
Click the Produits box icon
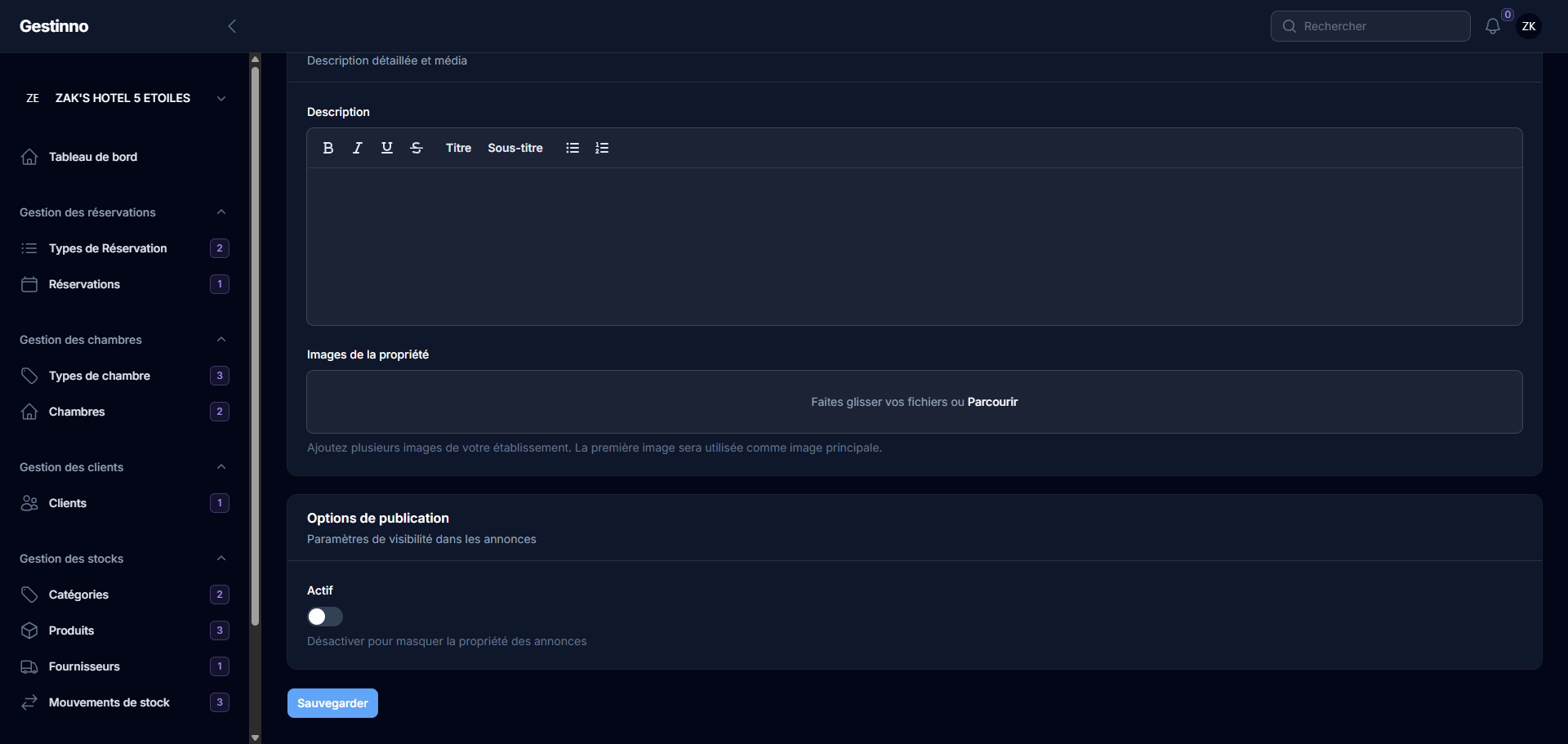(x=29, y=630)
